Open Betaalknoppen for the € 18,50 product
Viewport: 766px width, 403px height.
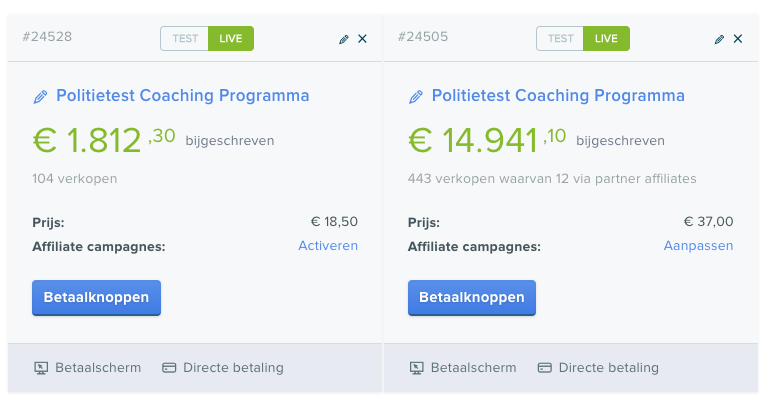click(x=96, y=297)
